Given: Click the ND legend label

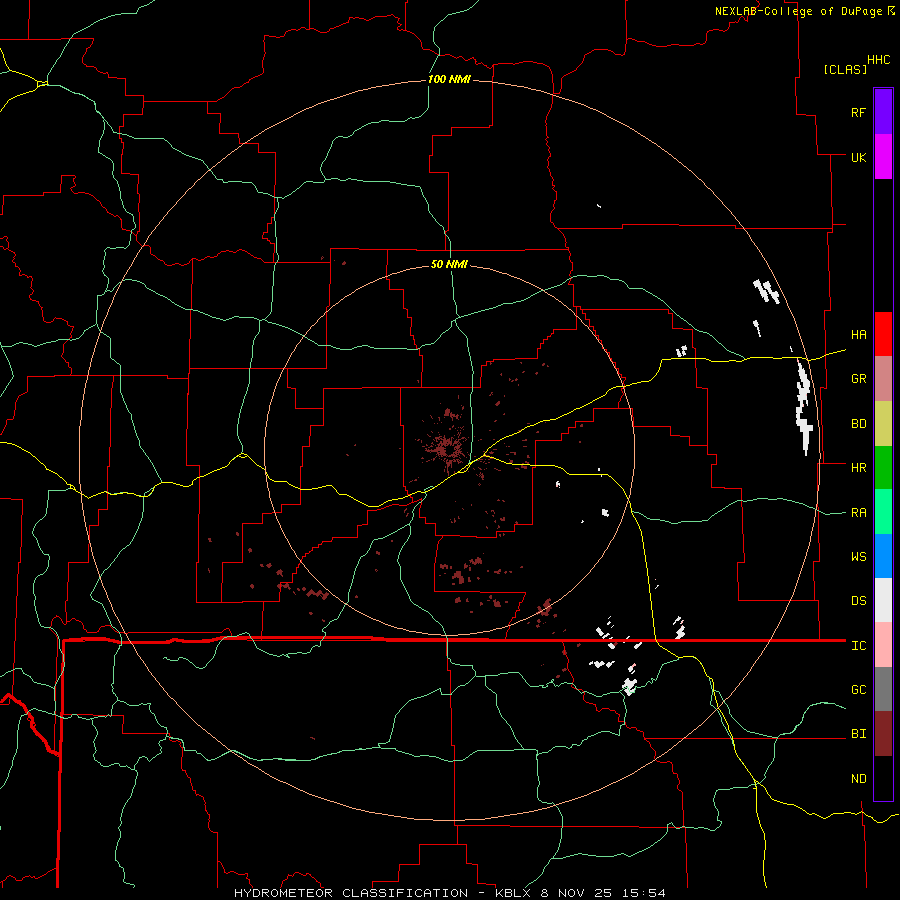Looking at the screenshot, I should click(858, 779).
